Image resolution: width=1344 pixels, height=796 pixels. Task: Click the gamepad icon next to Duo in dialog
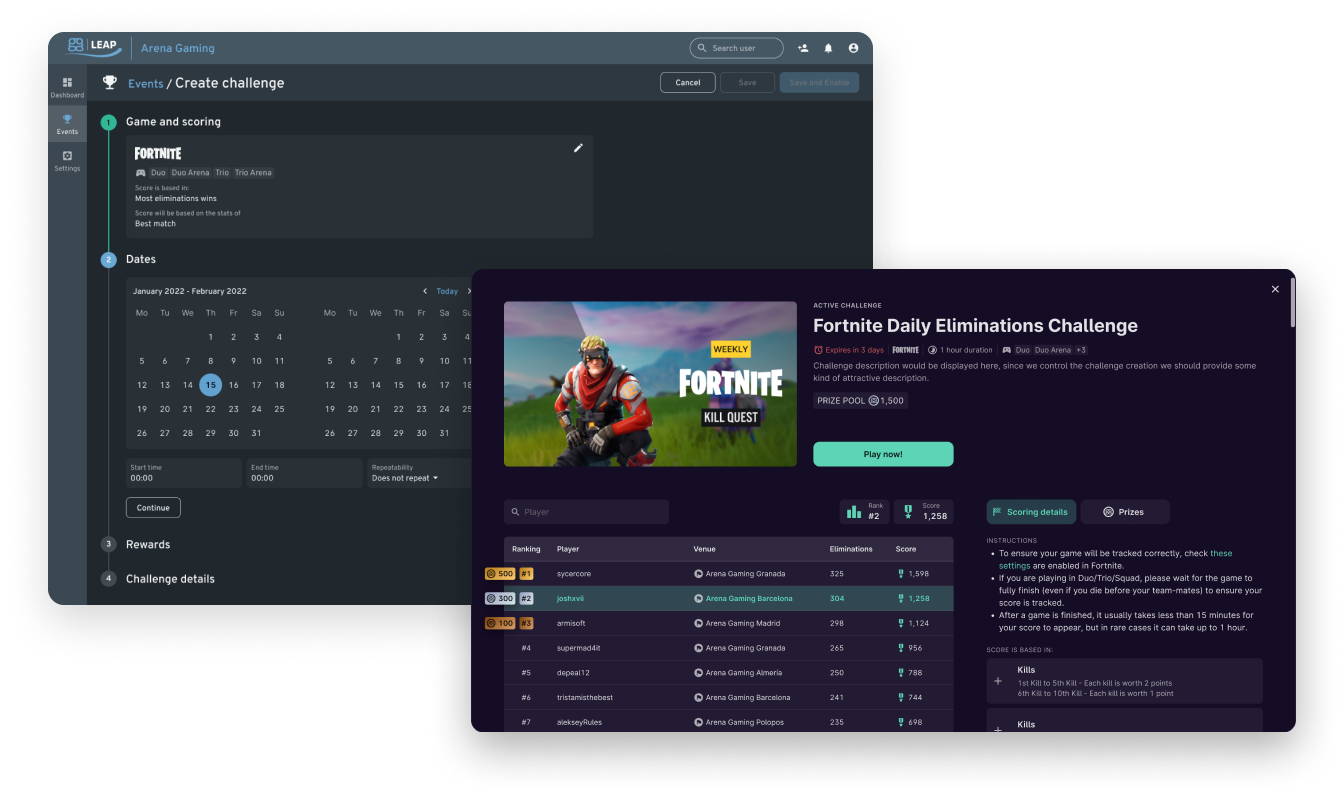1006,350
